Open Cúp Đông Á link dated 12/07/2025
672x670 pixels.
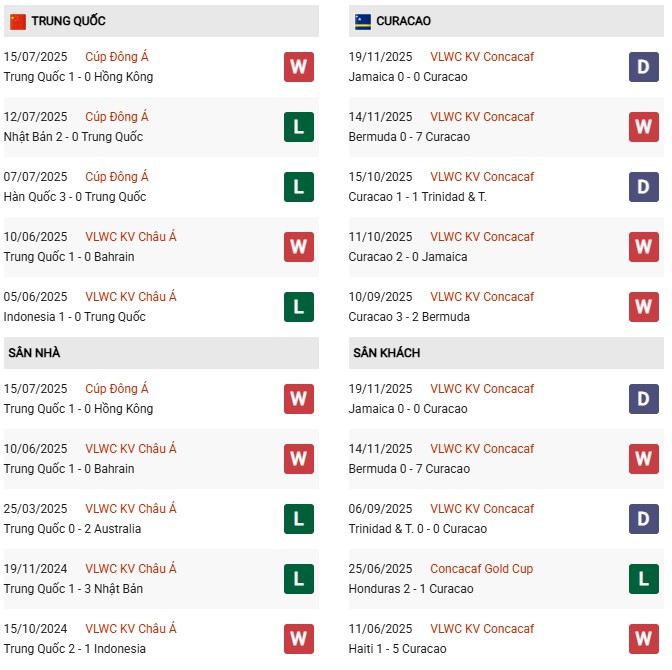click(116, 117)
